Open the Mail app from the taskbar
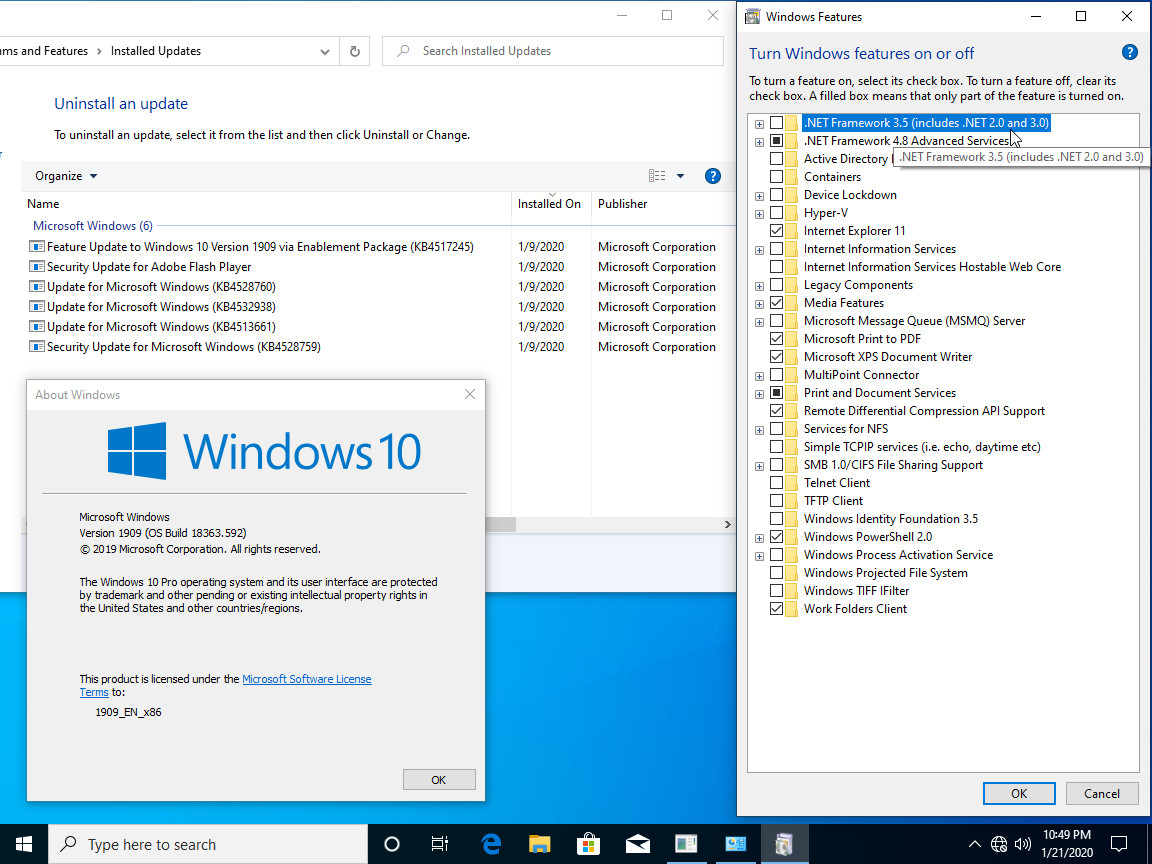The width and height of the screenshot is (1152, 864). (x=638, y=844)
